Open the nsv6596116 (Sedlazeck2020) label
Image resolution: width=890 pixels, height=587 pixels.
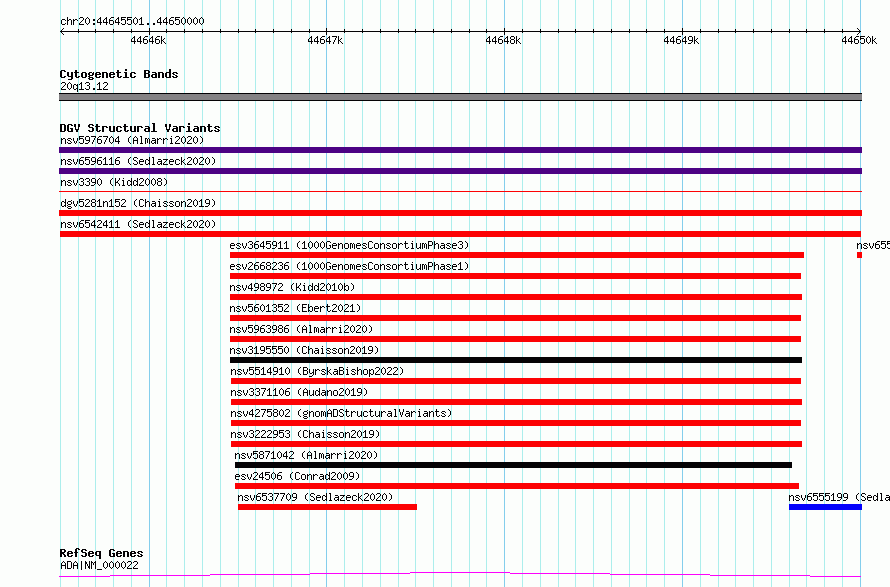[x=138, y=161]
